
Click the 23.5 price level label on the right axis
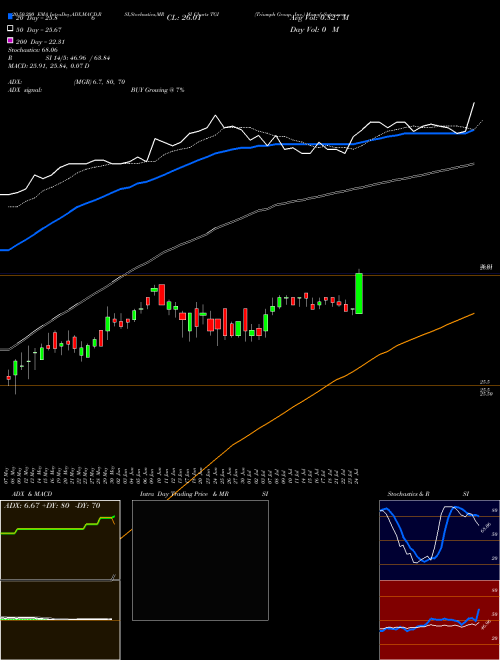click(485, 382)
